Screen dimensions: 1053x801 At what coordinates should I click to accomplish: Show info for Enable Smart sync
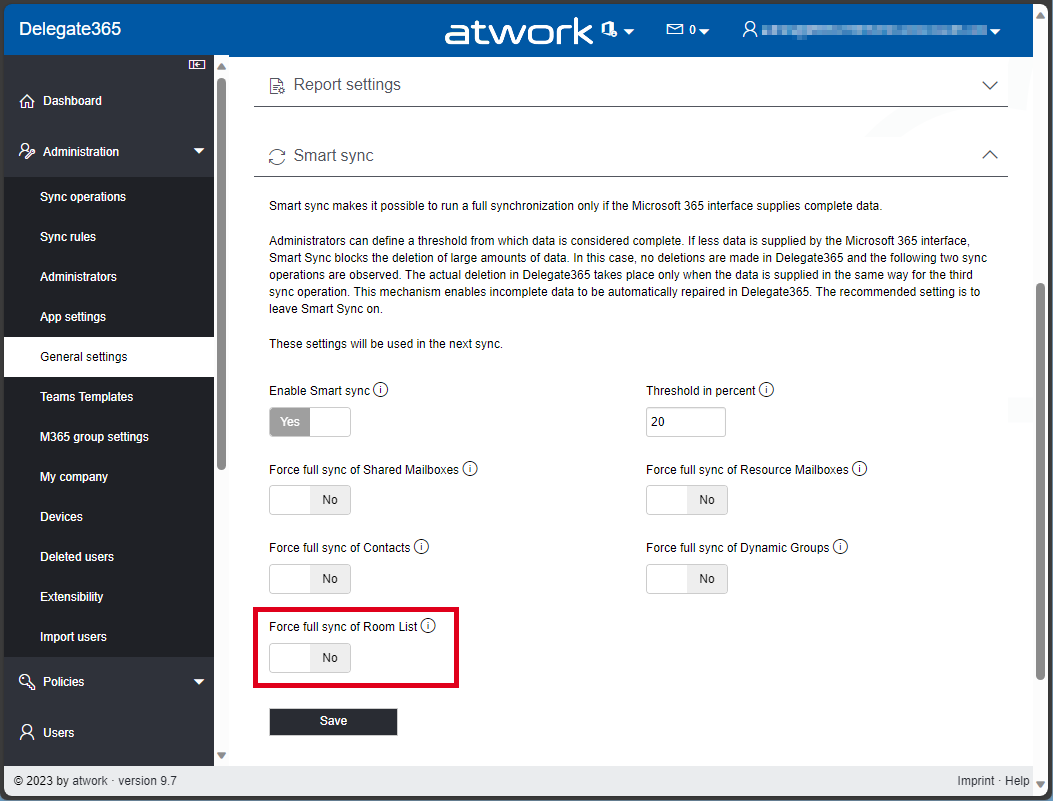coord(381,389)
